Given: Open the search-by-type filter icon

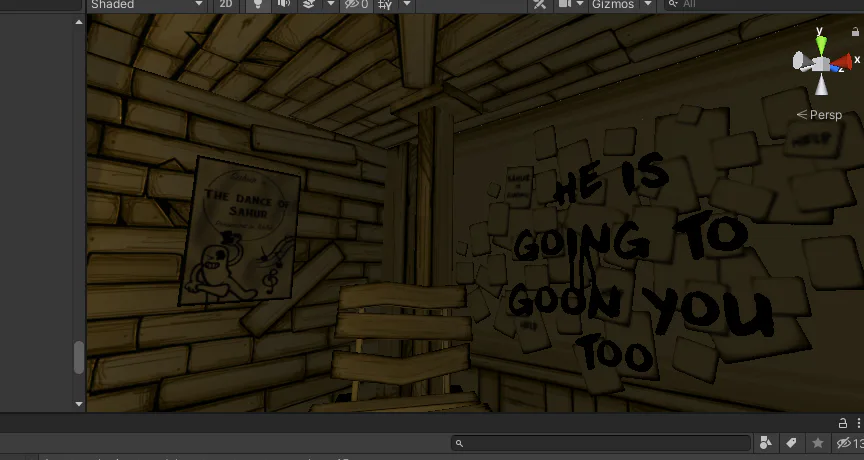Looking at the screenshot, I should (x=765, y=442).
